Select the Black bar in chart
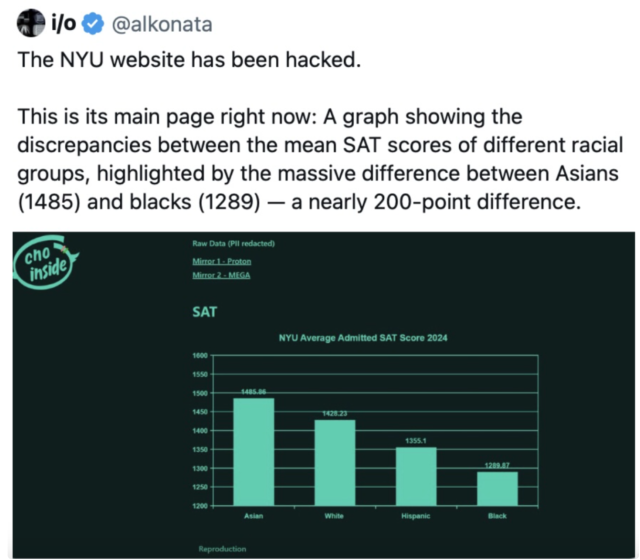Image resolution: width=640 pixels, height=560 pixels. pyautogui.click(x=497, y=489)
